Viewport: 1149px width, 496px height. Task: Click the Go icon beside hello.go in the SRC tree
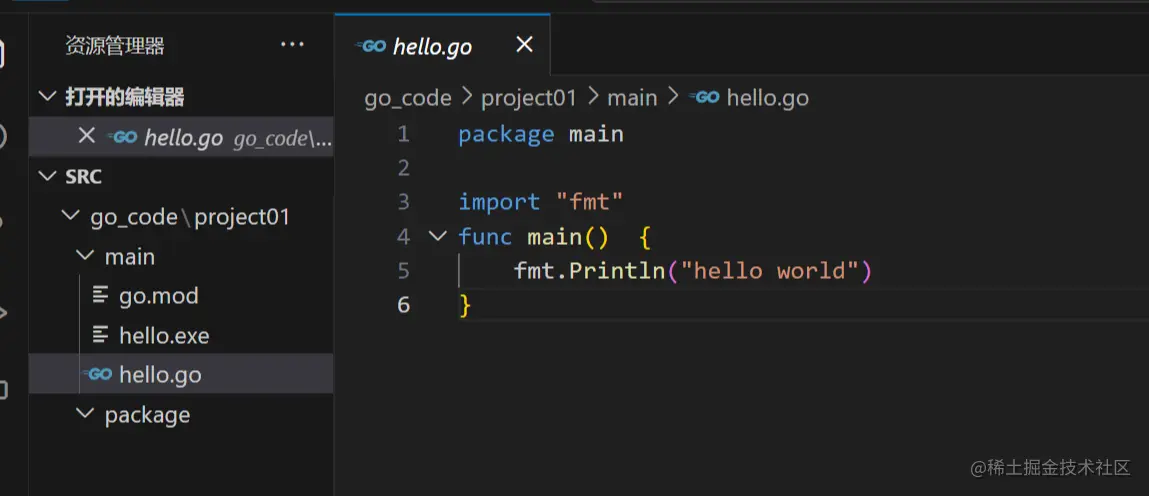pos(98,375)
